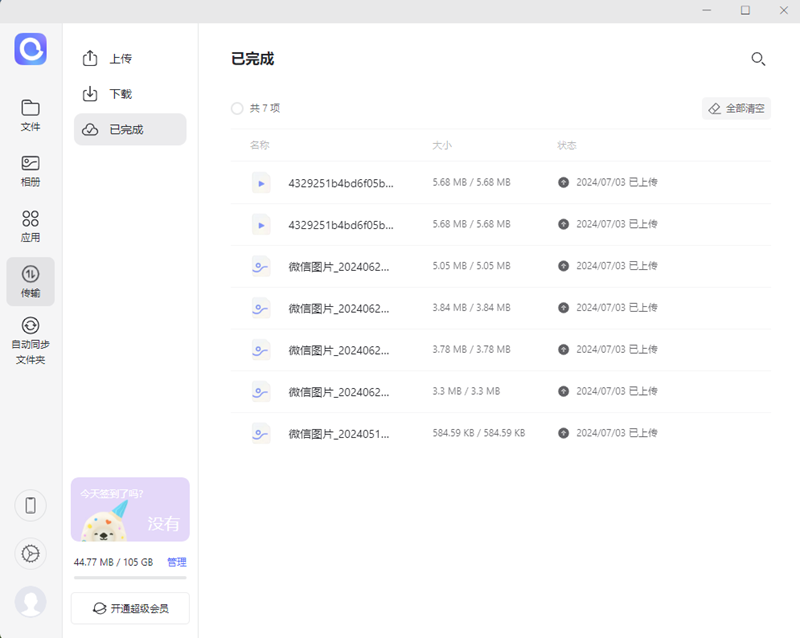
Task: Open the mobile device panel icon
Action: tap(30, 506)
